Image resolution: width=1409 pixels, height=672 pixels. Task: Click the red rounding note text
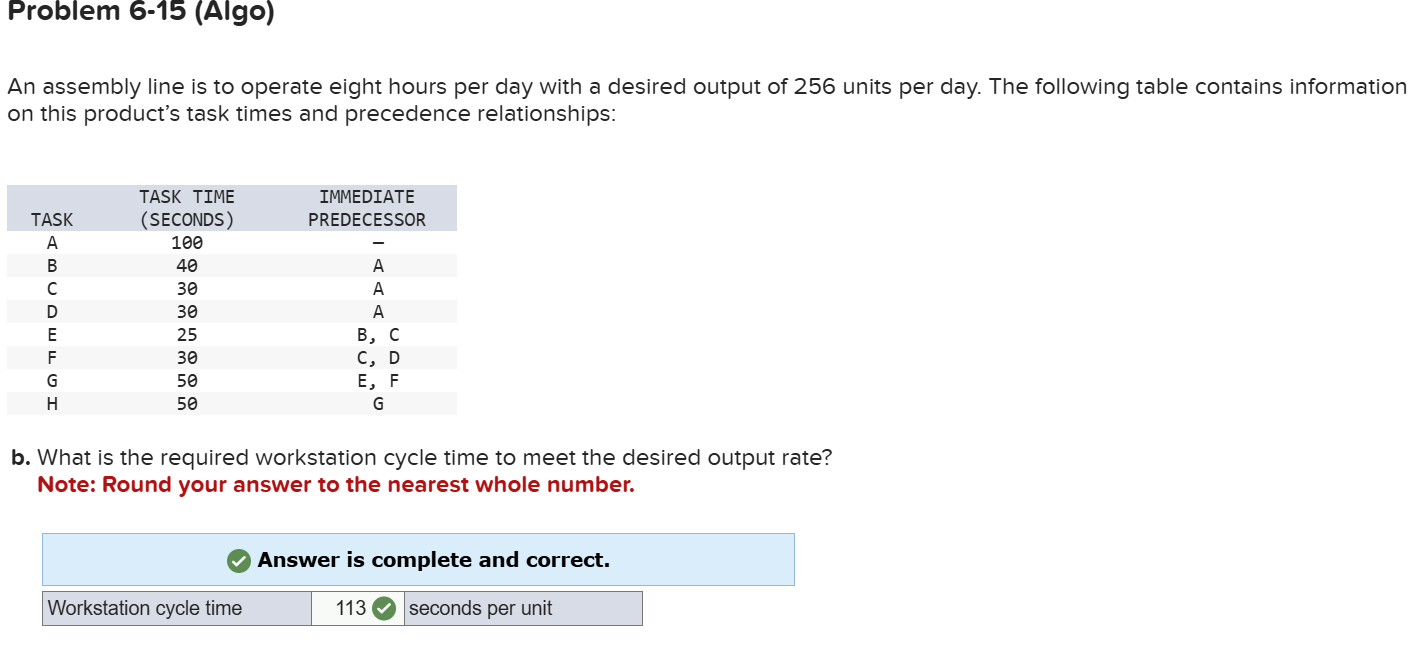(335, 484)
